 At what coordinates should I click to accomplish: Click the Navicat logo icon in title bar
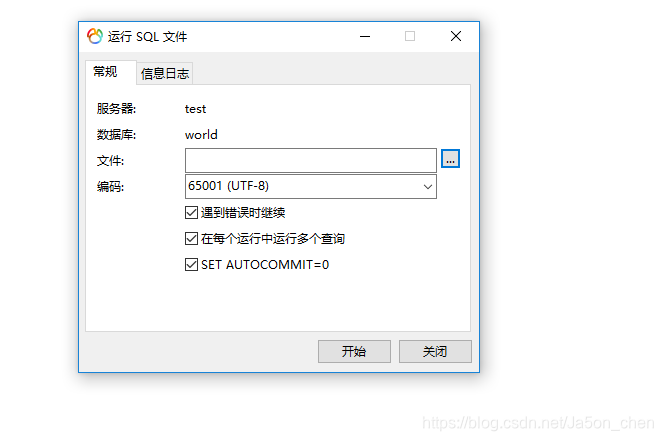click(95, 36)
